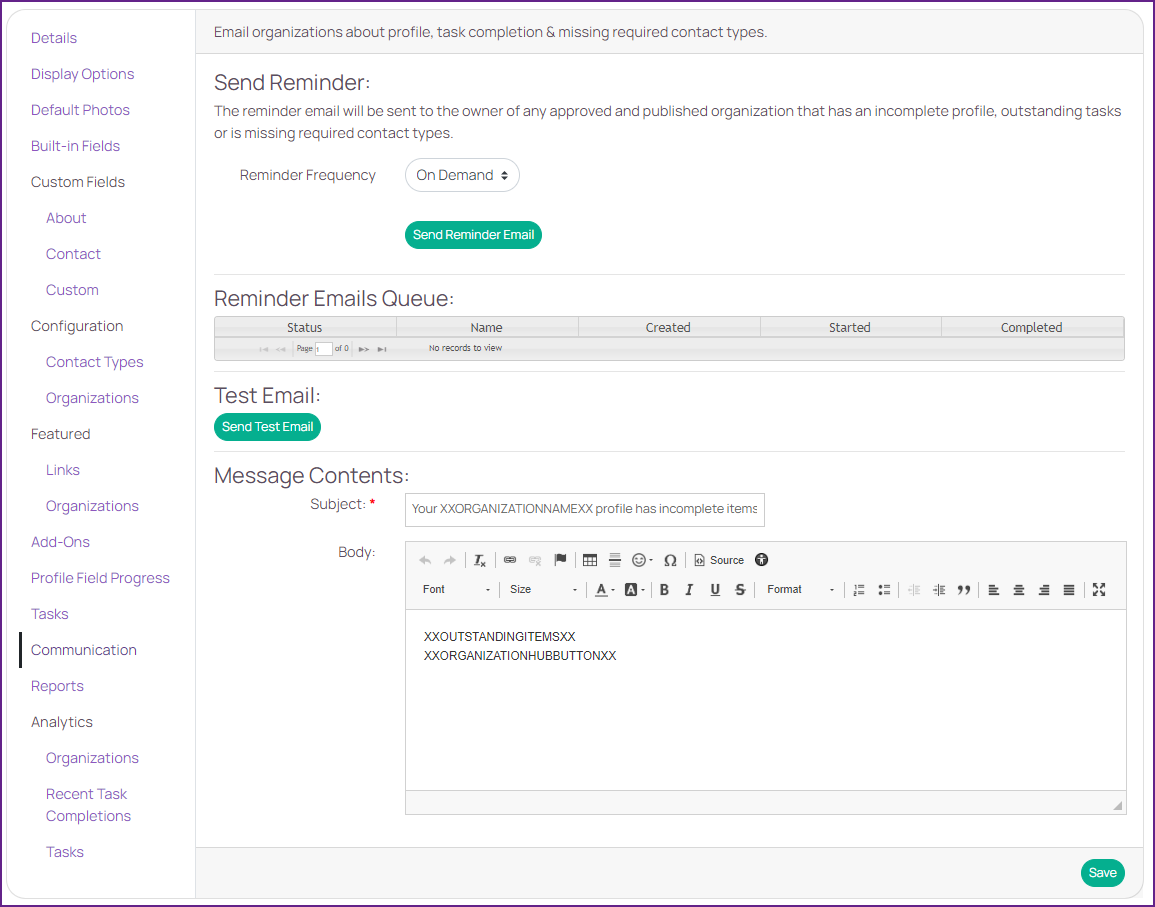1155x907 pixels.
Task: Toggle bold formatting
Action: click(x=664, y=590)
